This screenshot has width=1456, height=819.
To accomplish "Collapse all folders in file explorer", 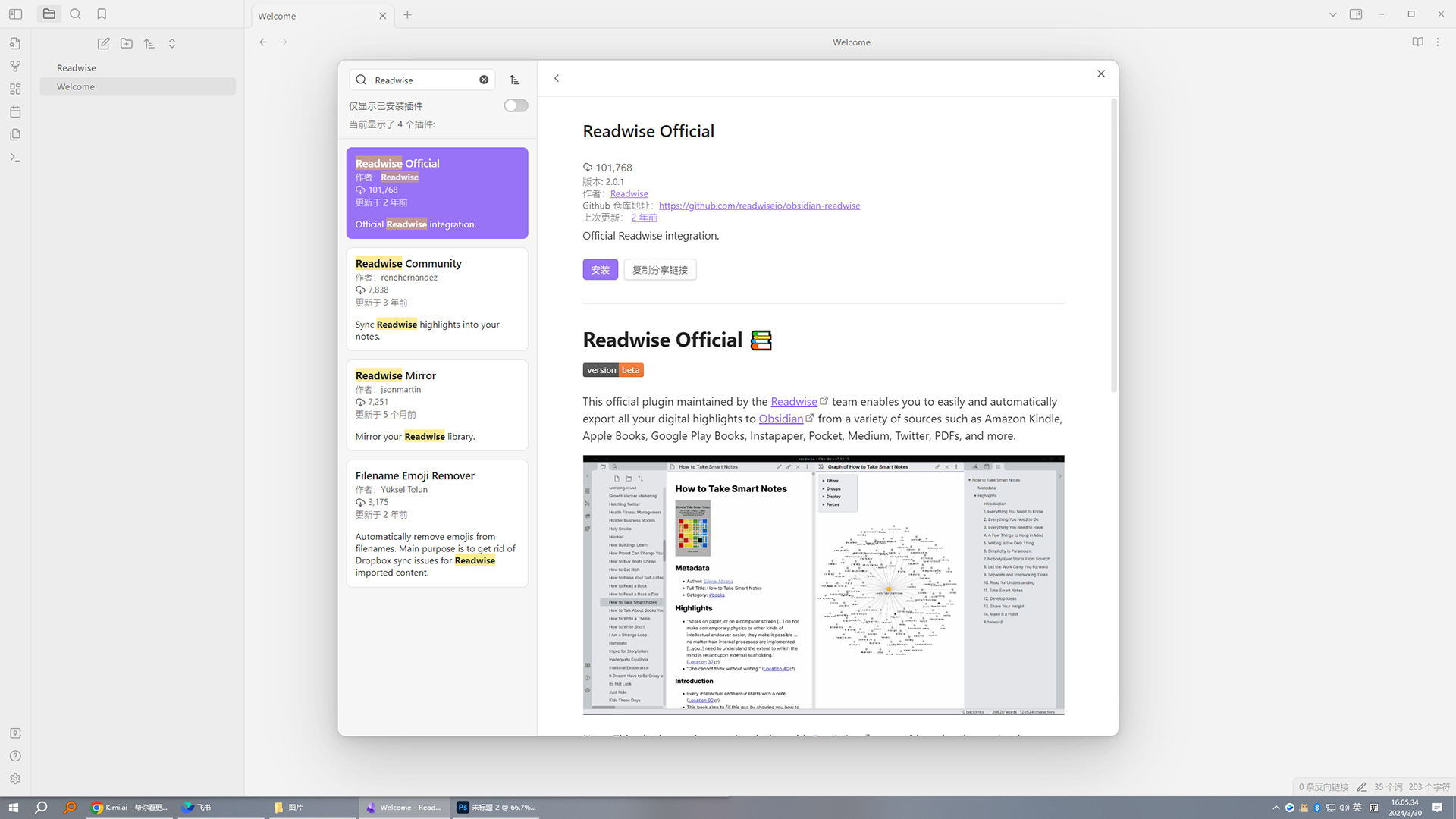I will click(172, 43).
